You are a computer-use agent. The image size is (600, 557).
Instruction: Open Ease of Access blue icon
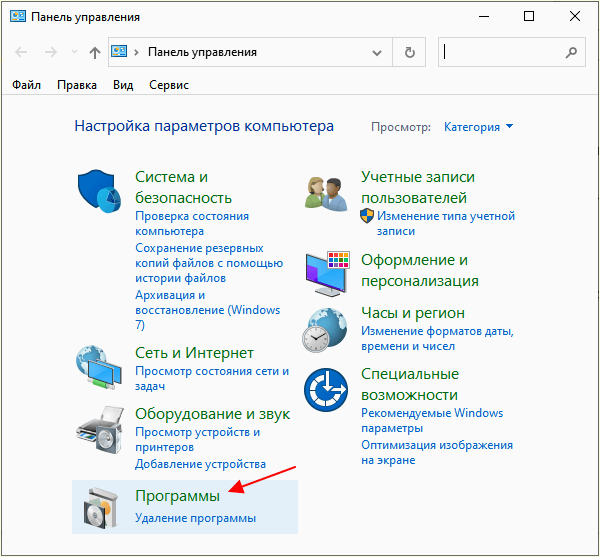326,390
